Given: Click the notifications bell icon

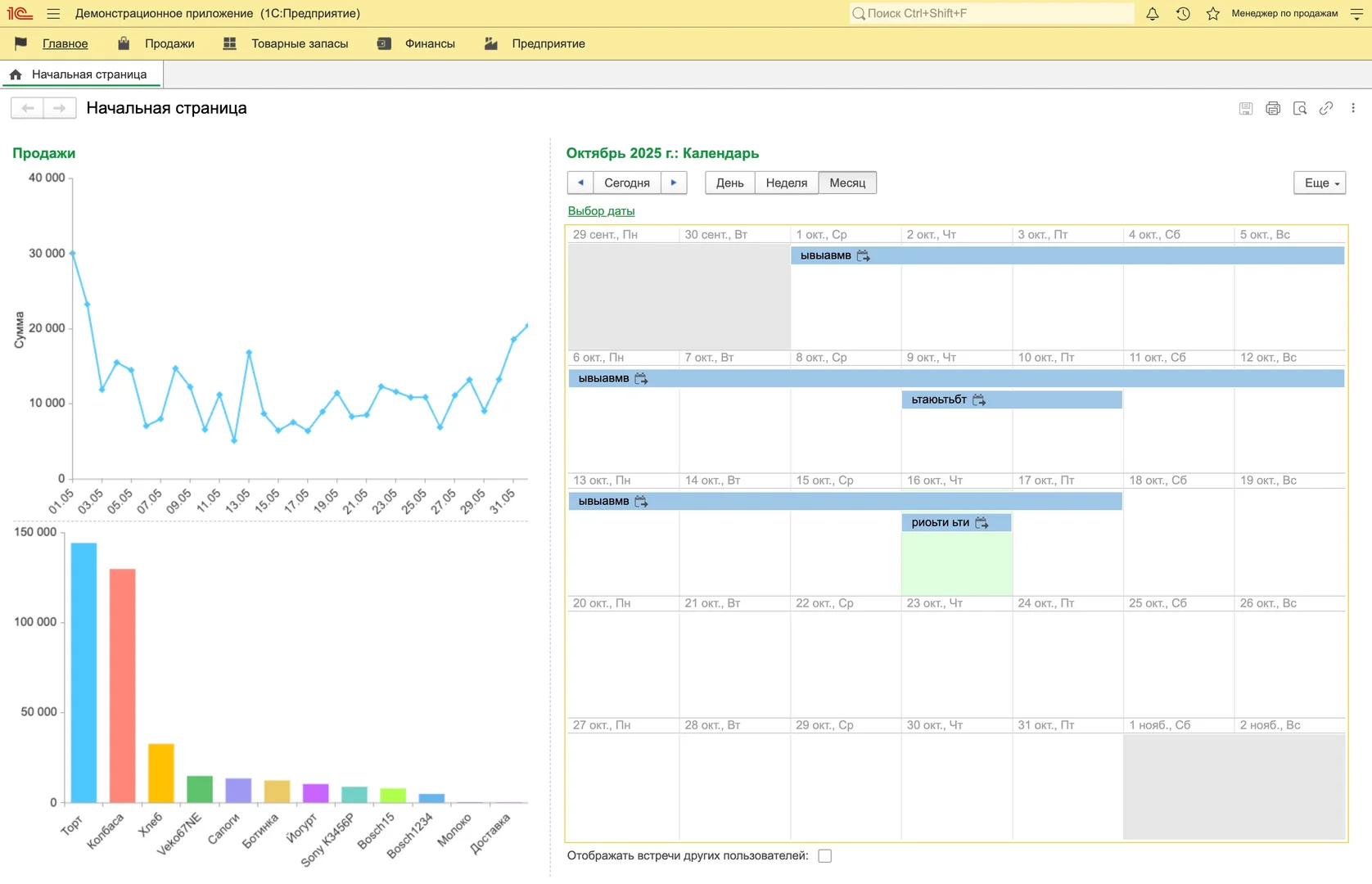Looking at the screenshot, I should [1152, 14].
